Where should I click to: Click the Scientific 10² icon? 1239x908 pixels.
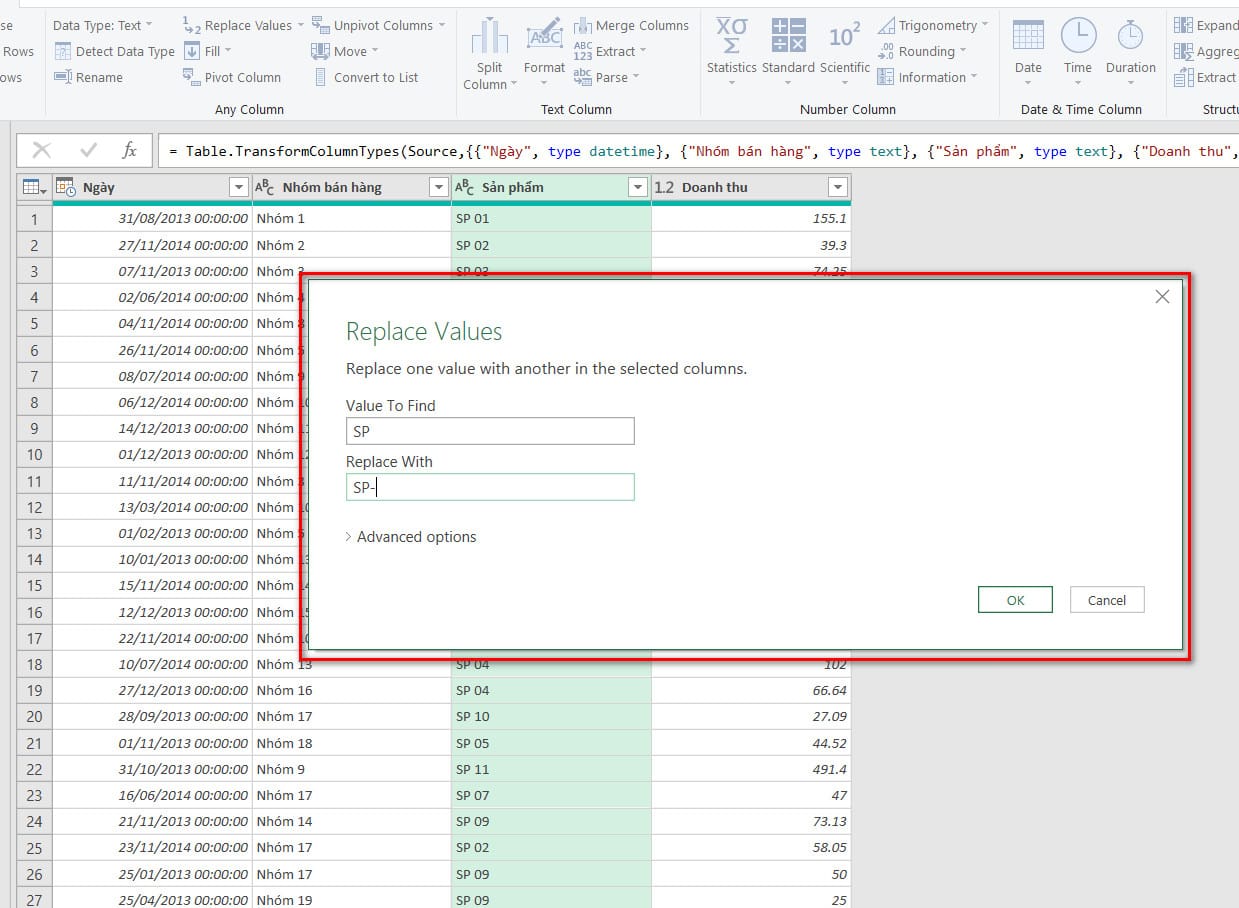pyautogui.click(x=844, y=36)
